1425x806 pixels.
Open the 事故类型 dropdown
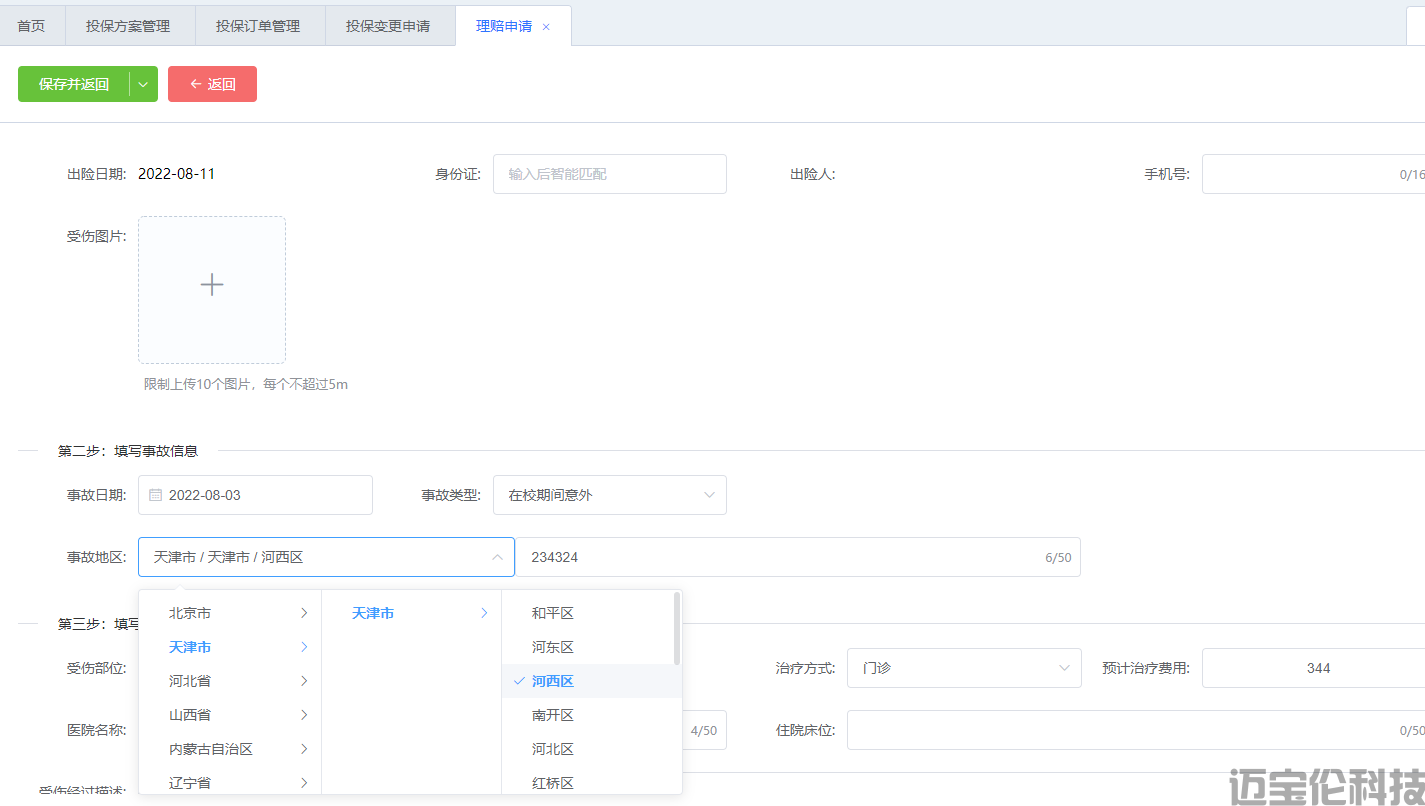[x=610, y=495]
